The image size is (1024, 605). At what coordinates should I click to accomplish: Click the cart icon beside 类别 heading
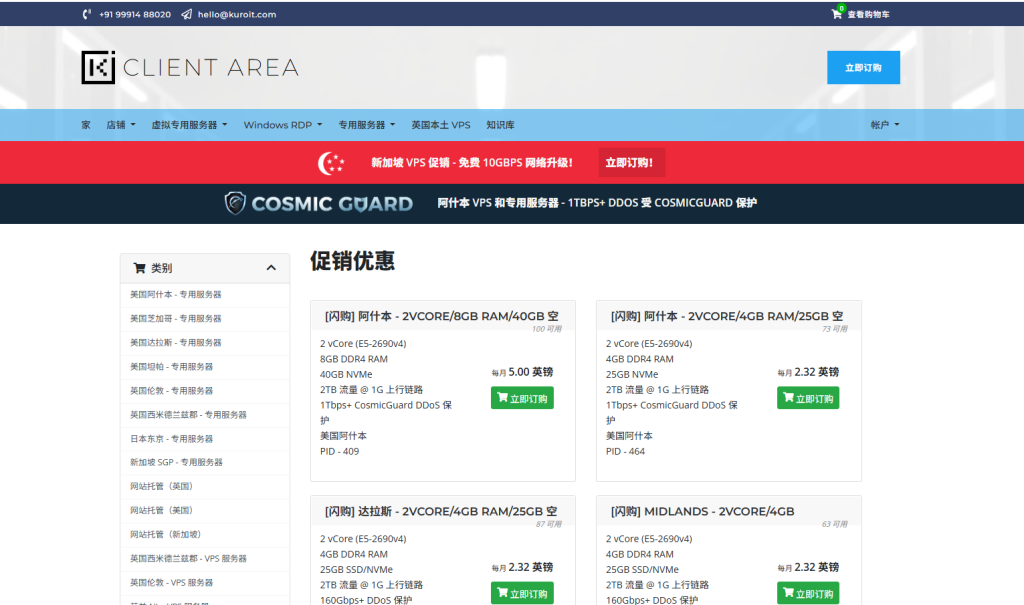click(139, 268)
